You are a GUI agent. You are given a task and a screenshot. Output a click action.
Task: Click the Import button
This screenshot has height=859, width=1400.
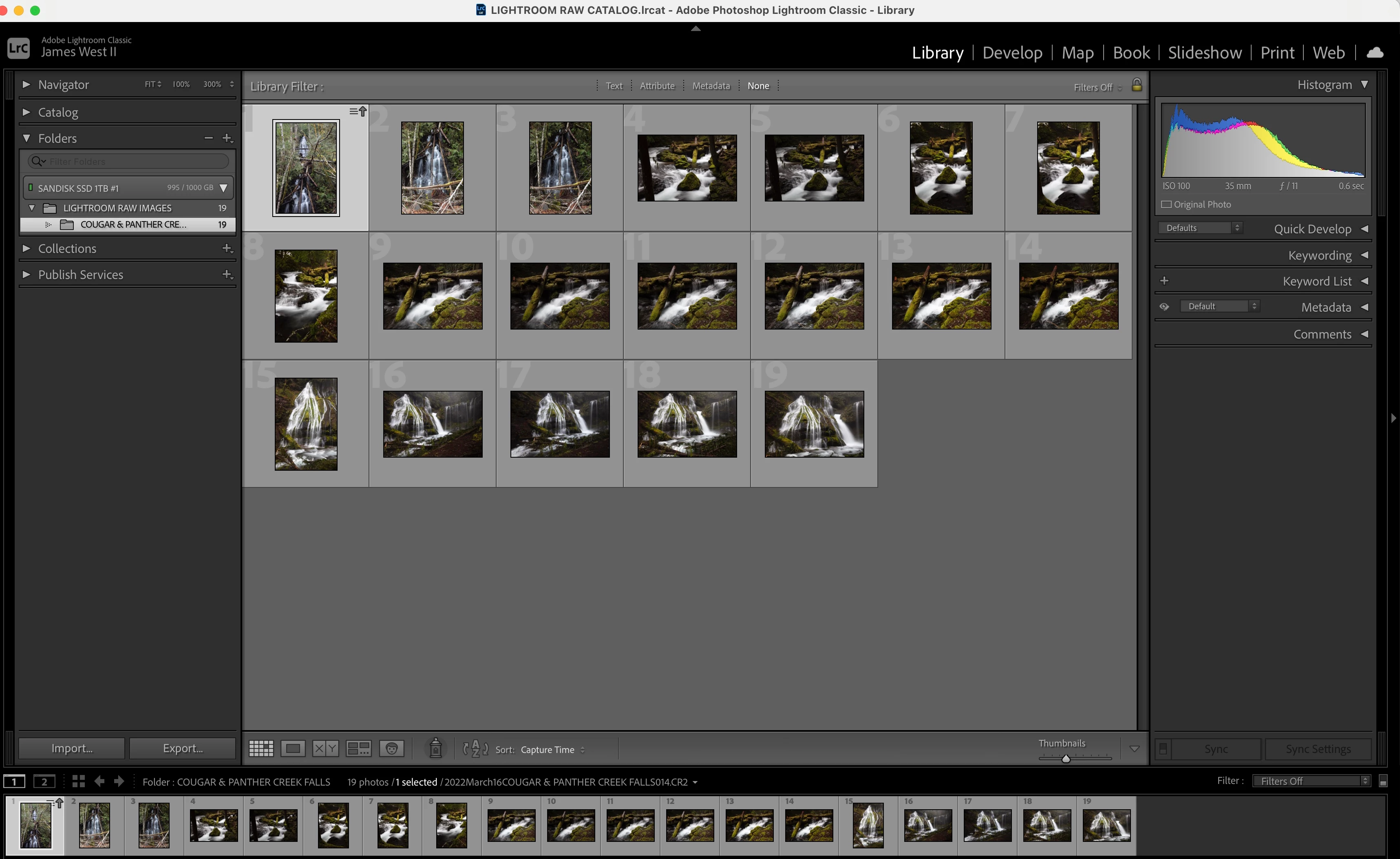tap(72, 748)
